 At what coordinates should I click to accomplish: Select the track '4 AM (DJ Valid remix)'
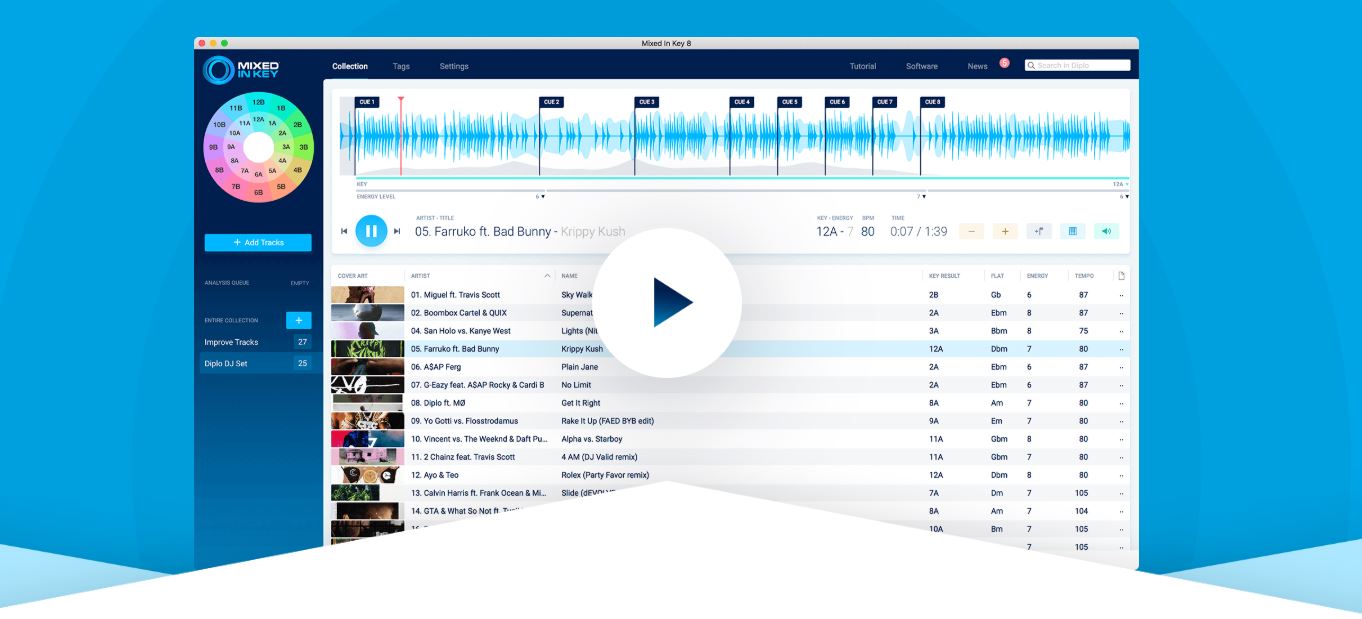[x=599, y=457]
